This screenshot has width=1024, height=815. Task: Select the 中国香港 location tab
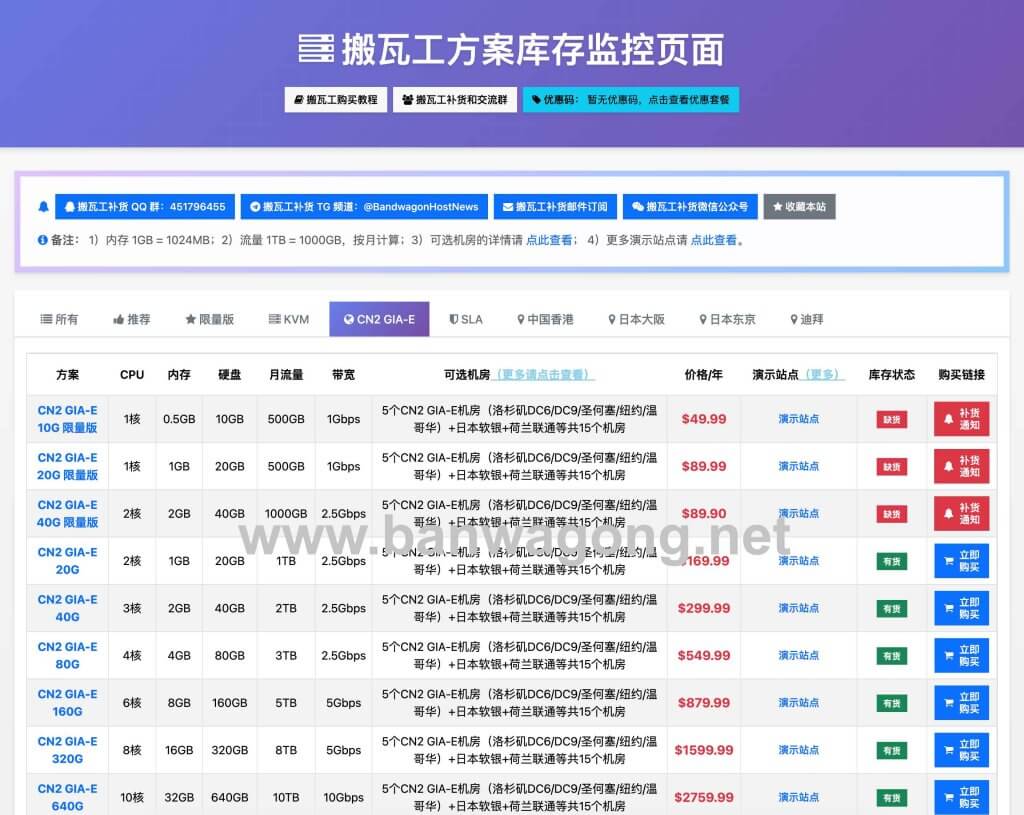click(x=545, y=319)
